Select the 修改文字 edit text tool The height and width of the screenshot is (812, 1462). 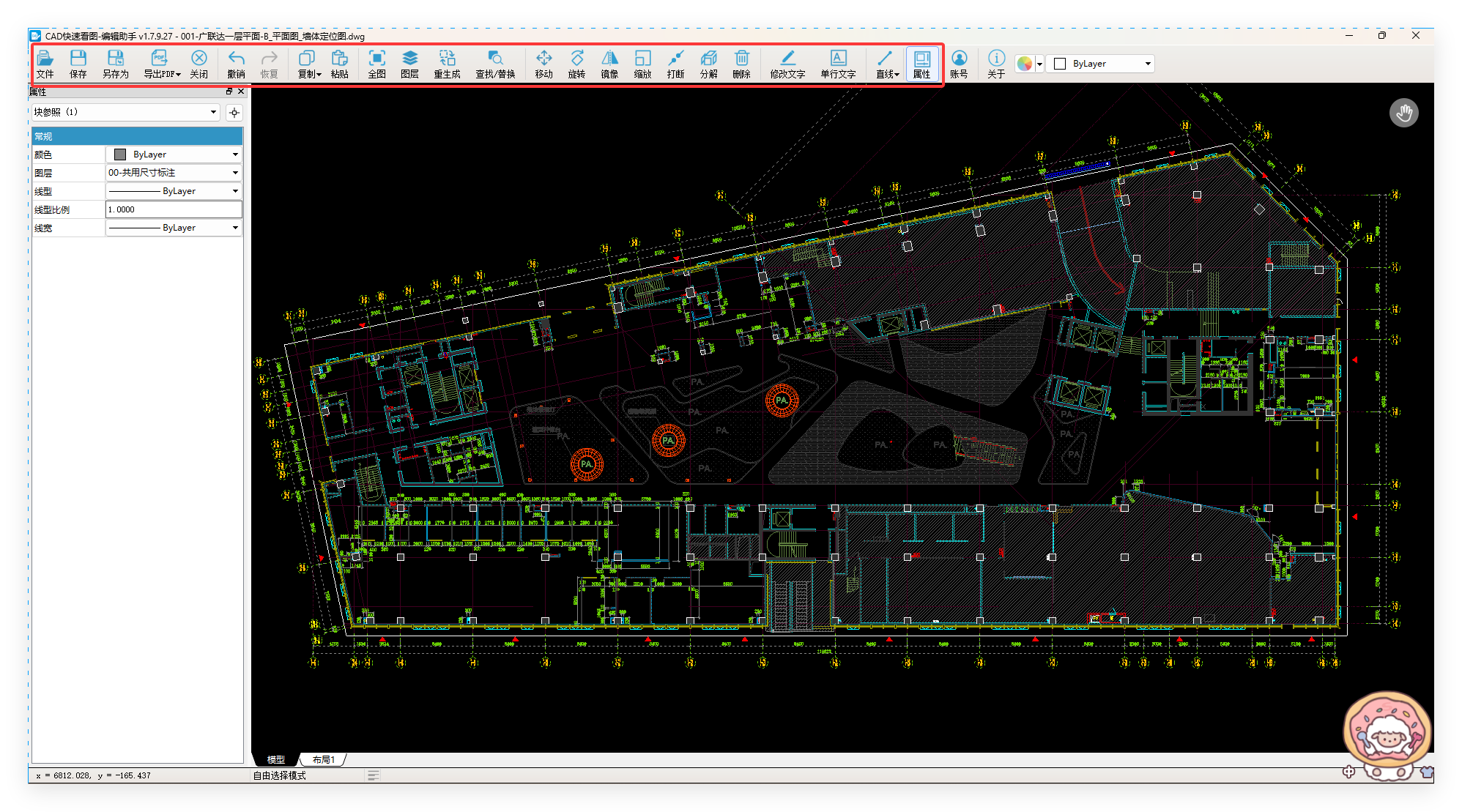787,64
